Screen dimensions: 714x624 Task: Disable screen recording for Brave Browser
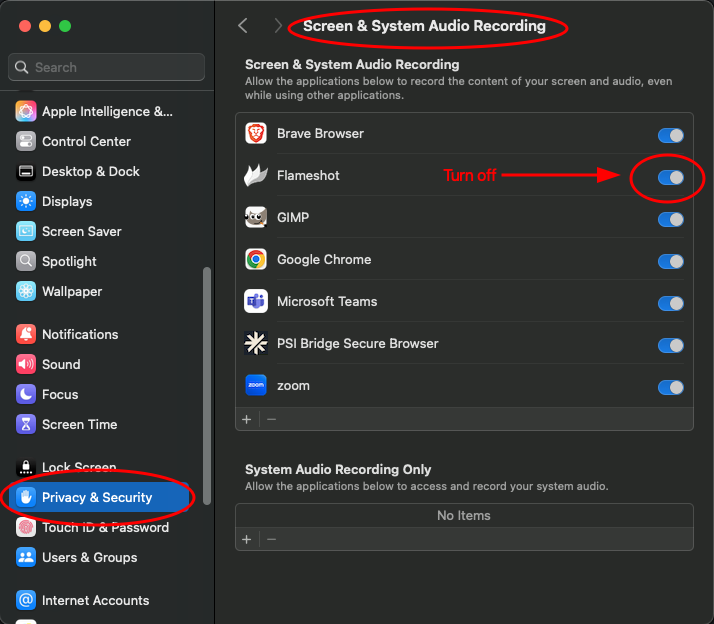[x=671, y=135]
